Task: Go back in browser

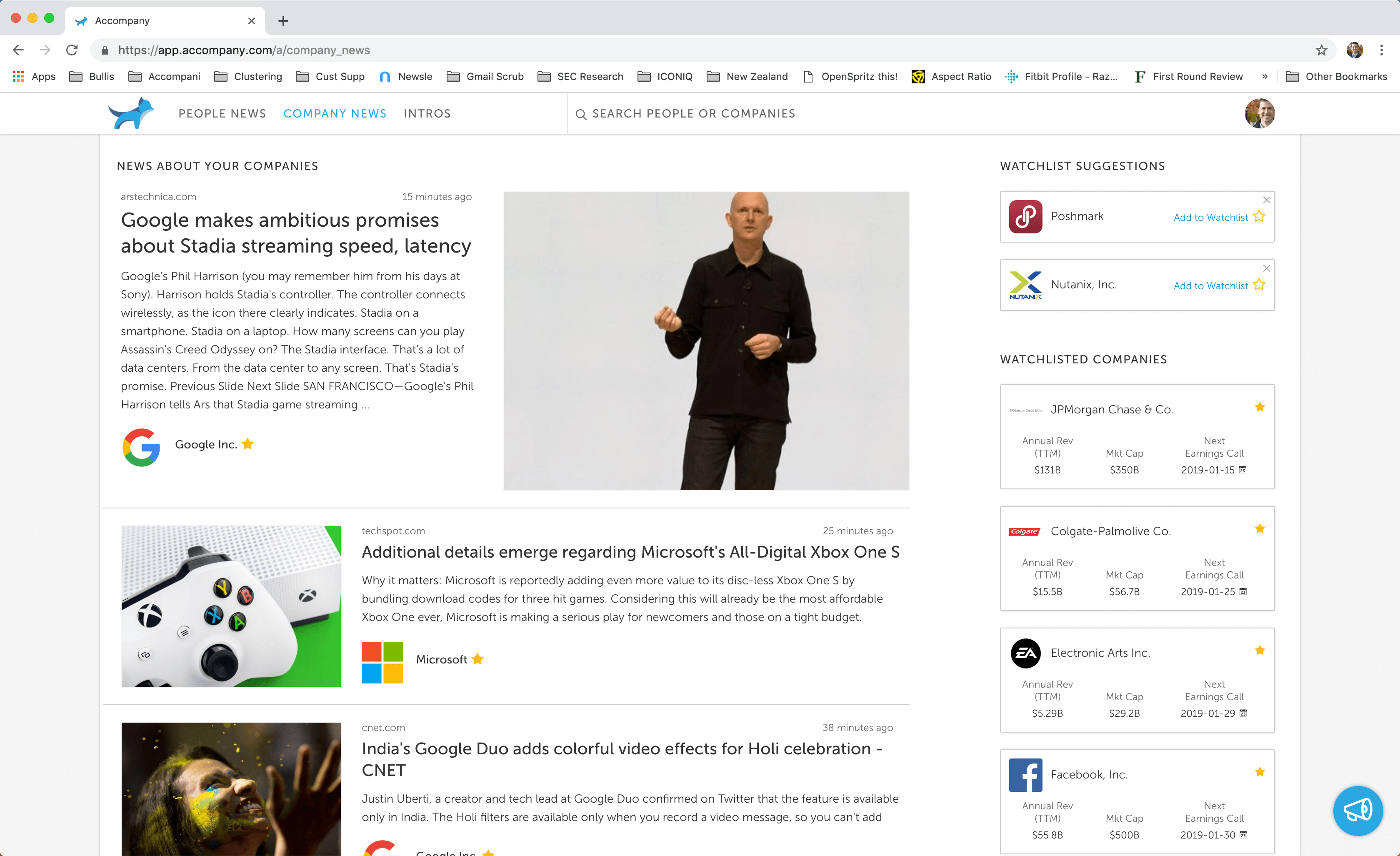Action: [x=18, y=50]
